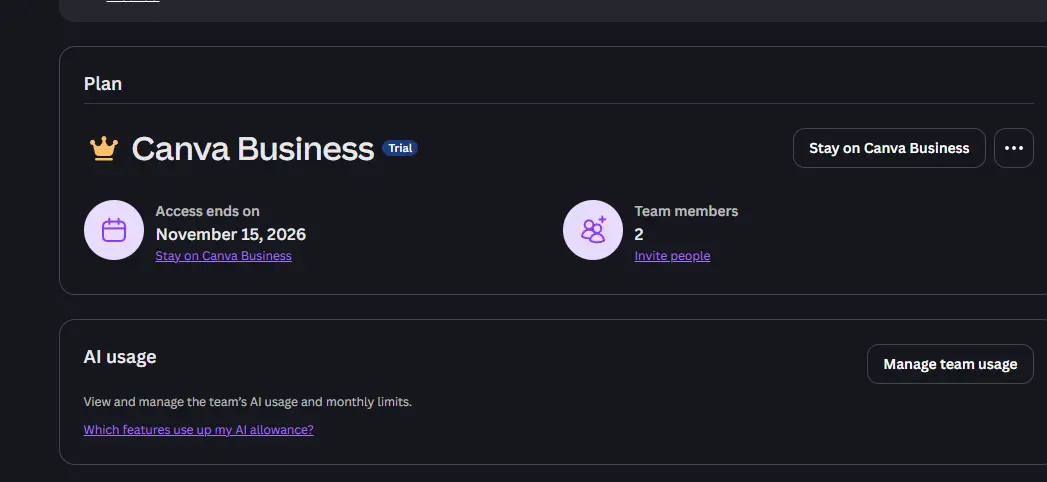Viewport: 1047px width, 482px height.
Task: Click the Canva Business plan title
Action: (252, 148)
